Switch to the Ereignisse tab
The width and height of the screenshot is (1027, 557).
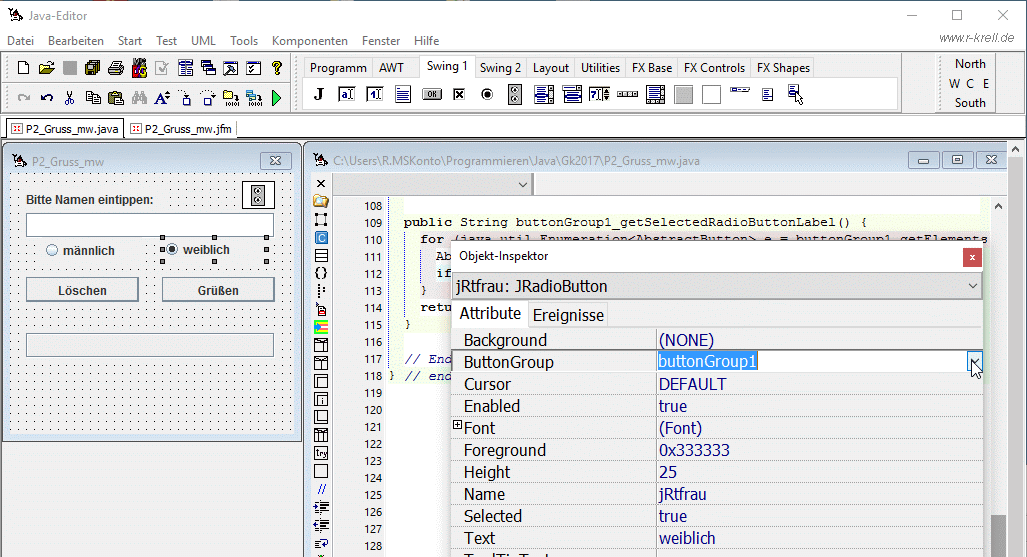(568, 315)
